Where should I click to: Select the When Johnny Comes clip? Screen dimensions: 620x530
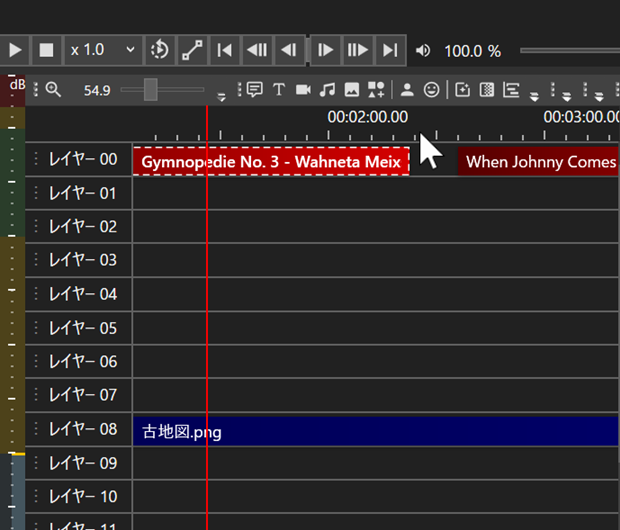pyautogui.click(x=540, y=161)
